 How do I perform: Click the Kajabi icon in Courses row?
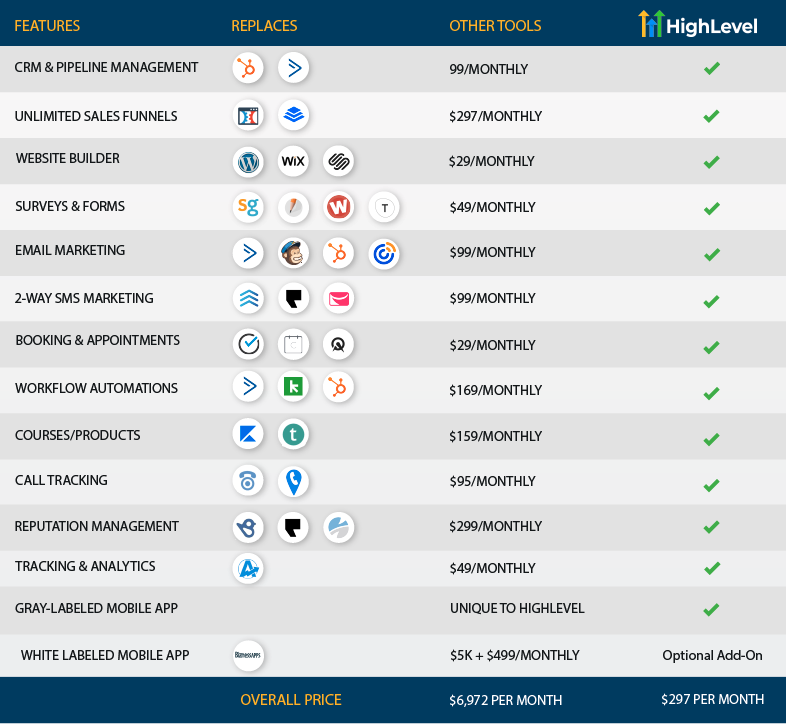(x=248, y=434)
